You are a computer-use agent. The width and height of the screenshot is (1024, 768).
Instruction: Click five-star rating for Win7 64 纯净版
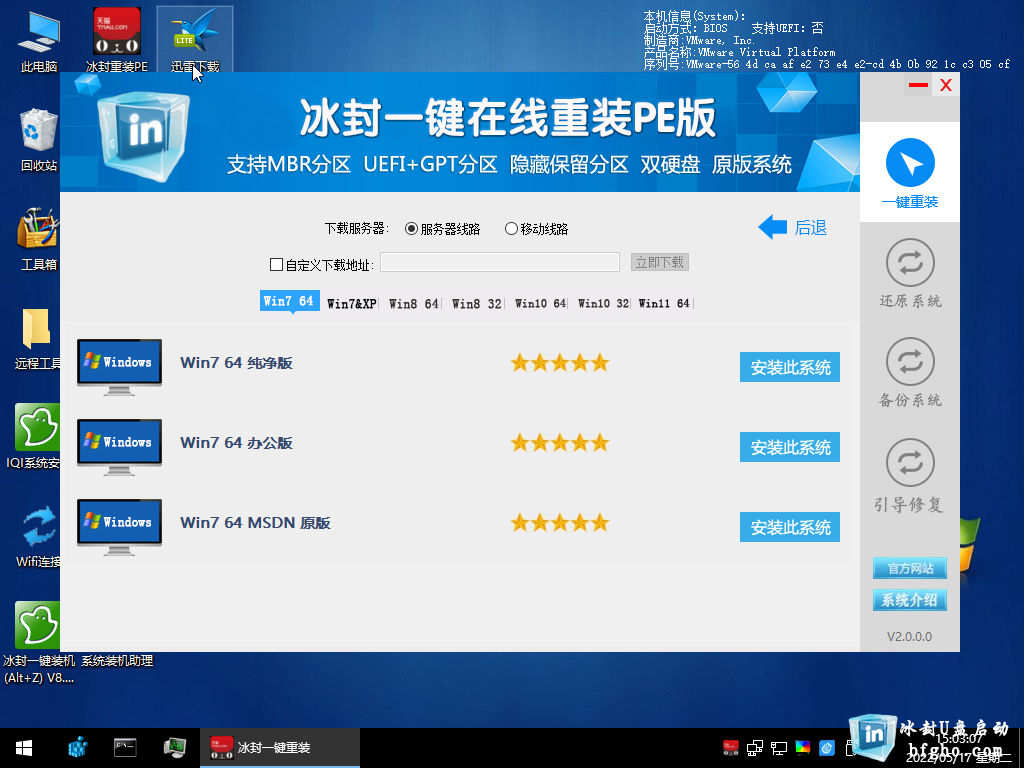(560, 362)
